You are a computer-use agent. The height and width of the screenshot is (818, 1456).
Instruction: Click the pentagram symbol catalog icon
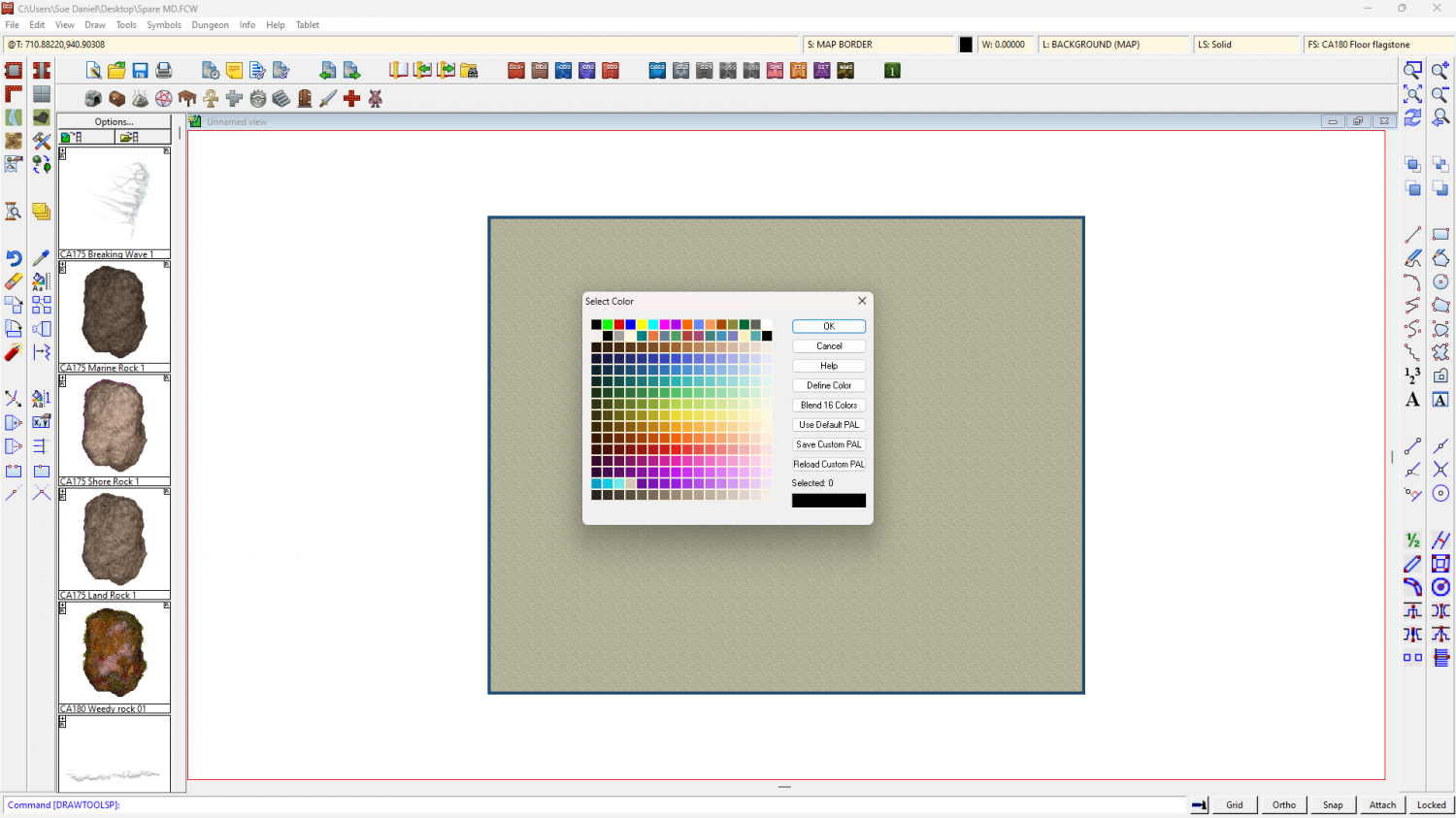click(x=164, y=98)
